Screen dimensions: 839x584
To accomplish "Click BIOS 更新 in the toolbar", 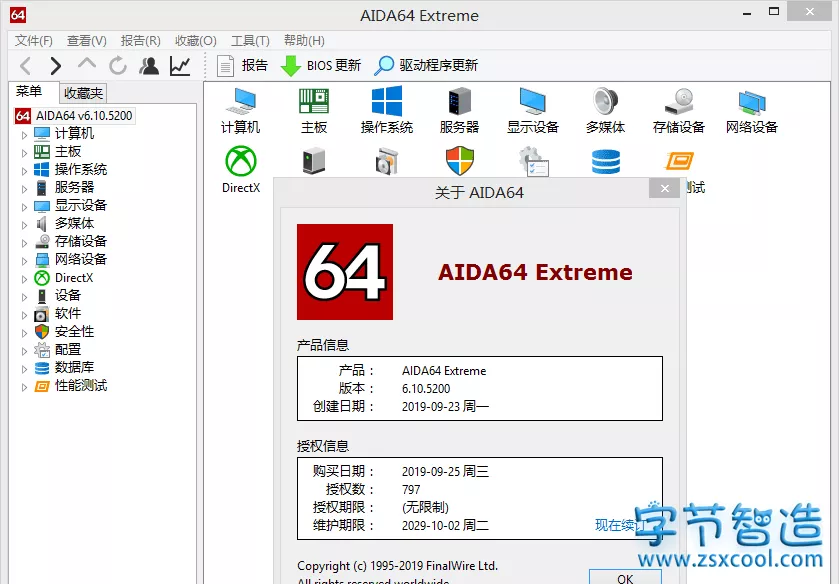I will point(321,66).
